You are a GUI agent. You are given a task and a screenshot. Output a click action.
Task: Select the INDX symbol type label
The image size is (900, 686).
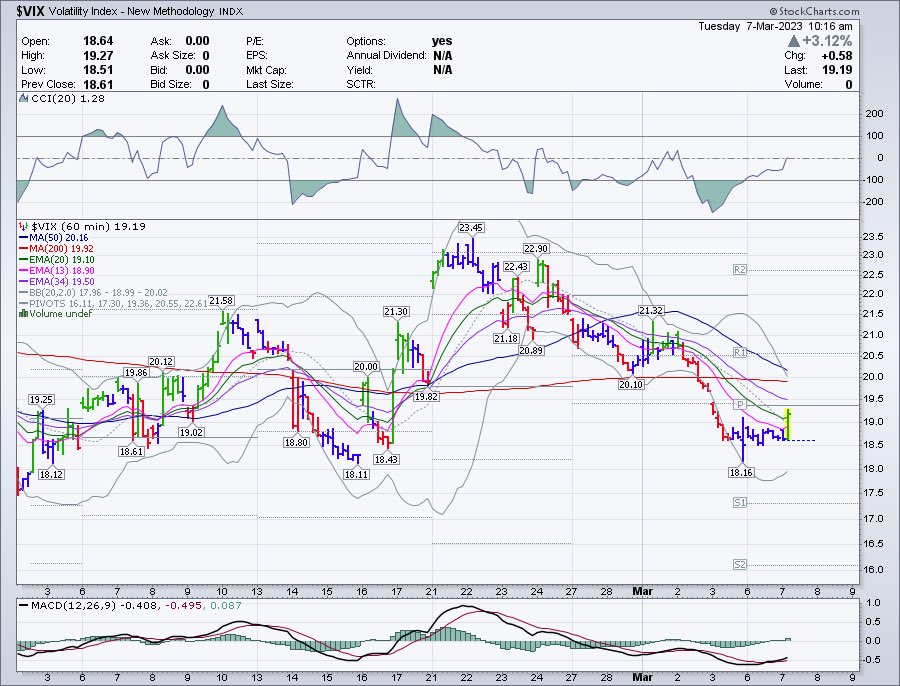click(230, 12)
